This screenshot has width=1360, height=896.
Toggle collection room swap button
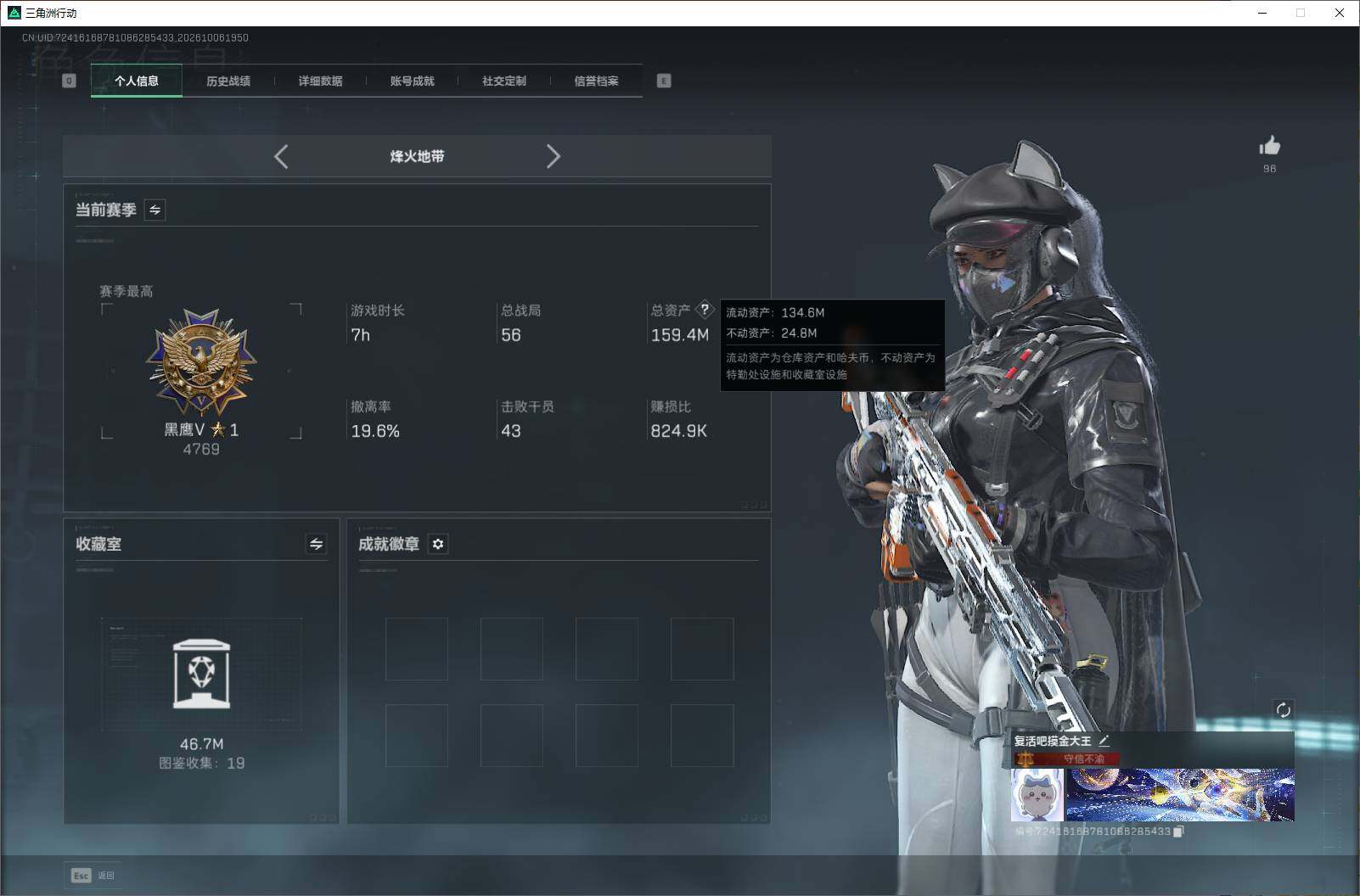[316, 544]
